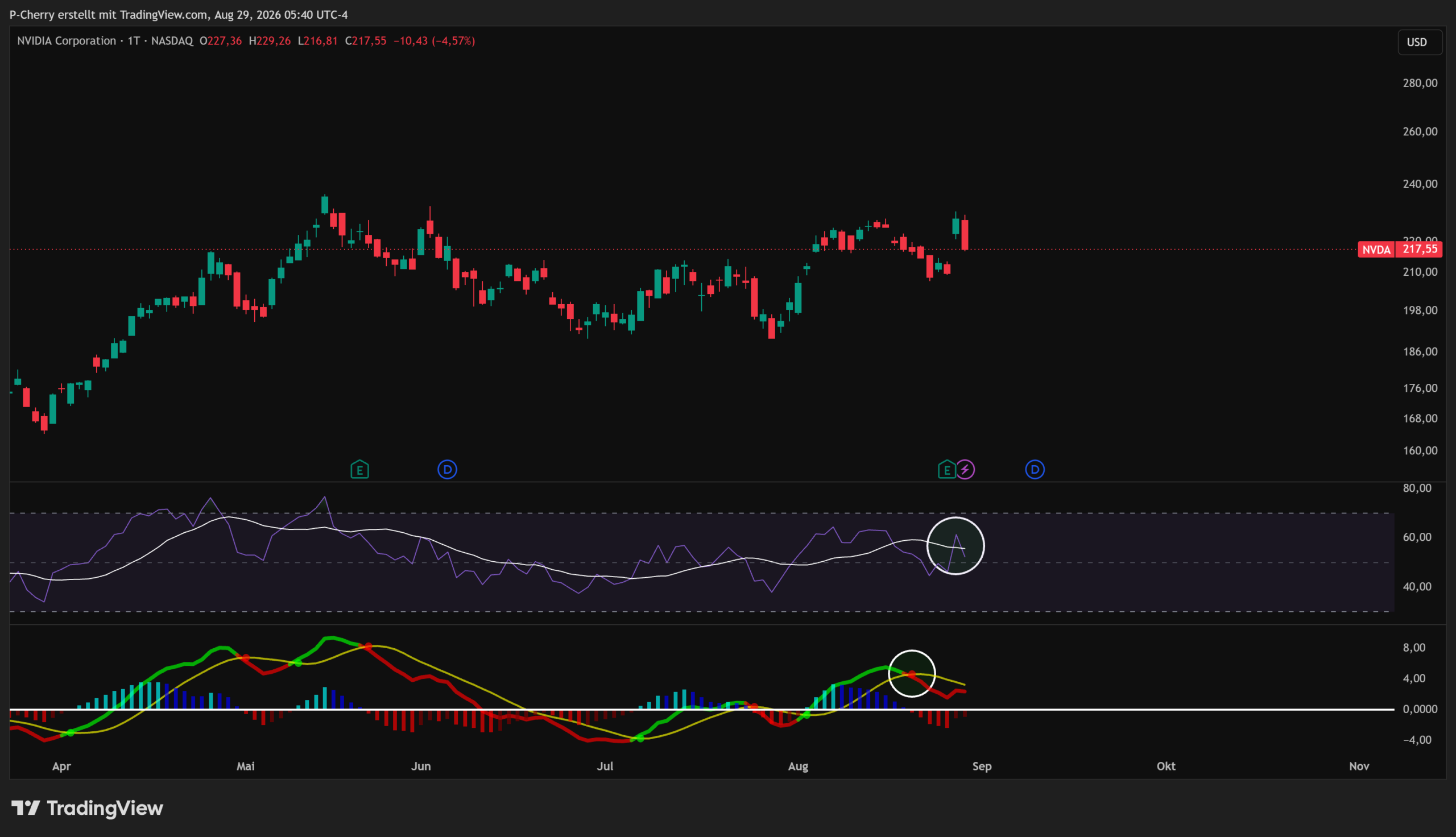Screen dimensions: 1456x837
Task: Click the Jul label on time axis
Action: pyautogui.click(x=605, y=766)
